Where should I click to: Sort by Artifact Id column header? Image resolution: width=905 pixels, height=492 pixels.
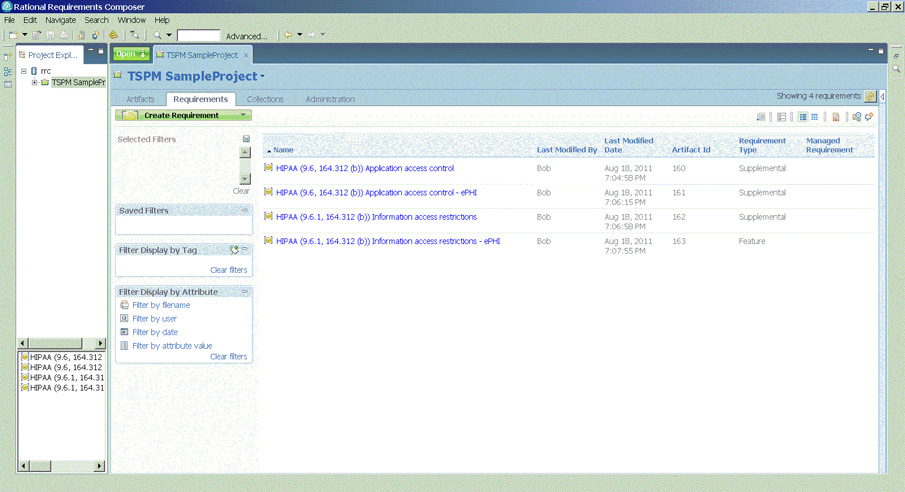(691, 150)
